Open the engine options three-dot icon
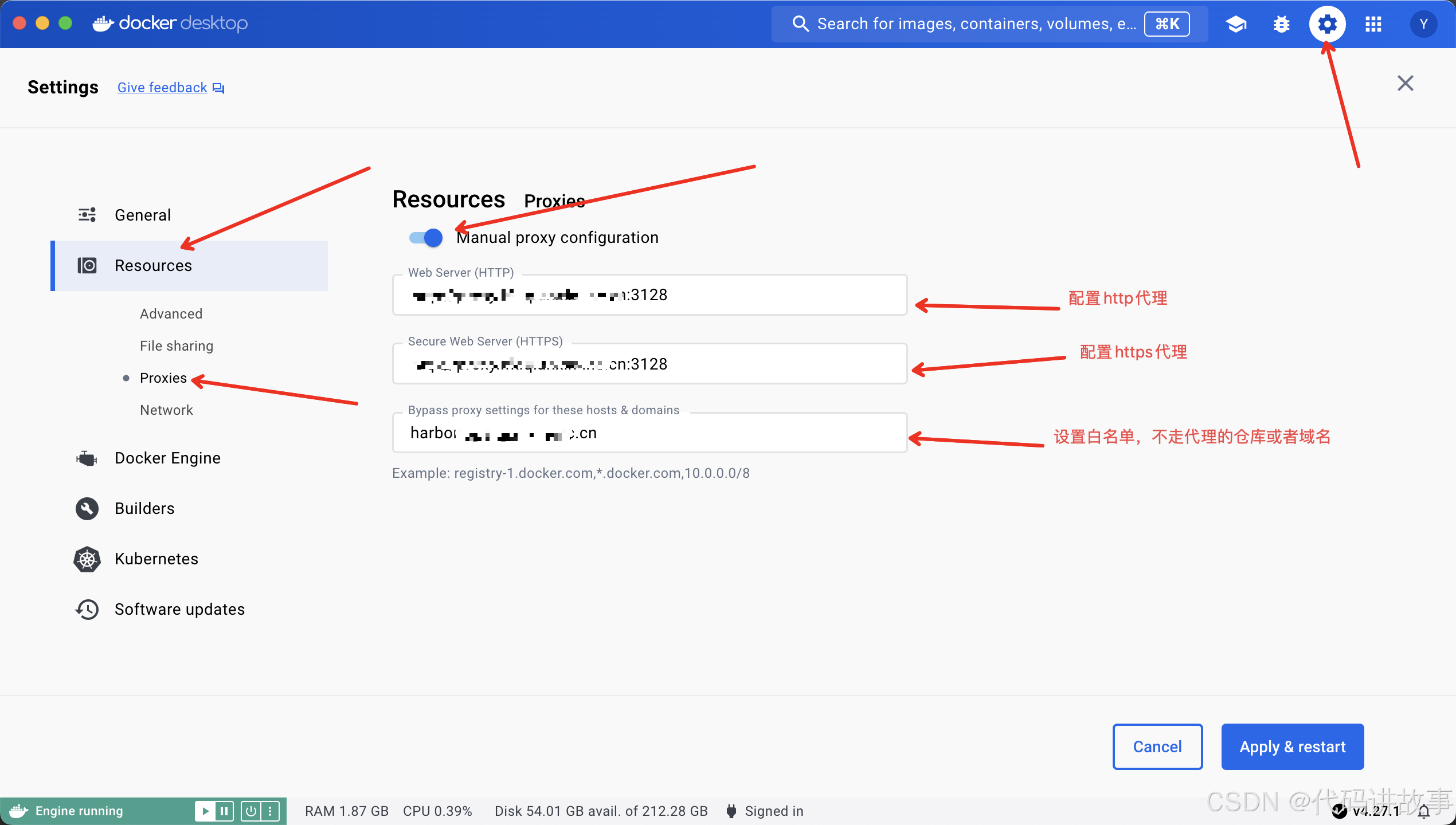This screenshot has height=825, width=1456. pos(270,811)
